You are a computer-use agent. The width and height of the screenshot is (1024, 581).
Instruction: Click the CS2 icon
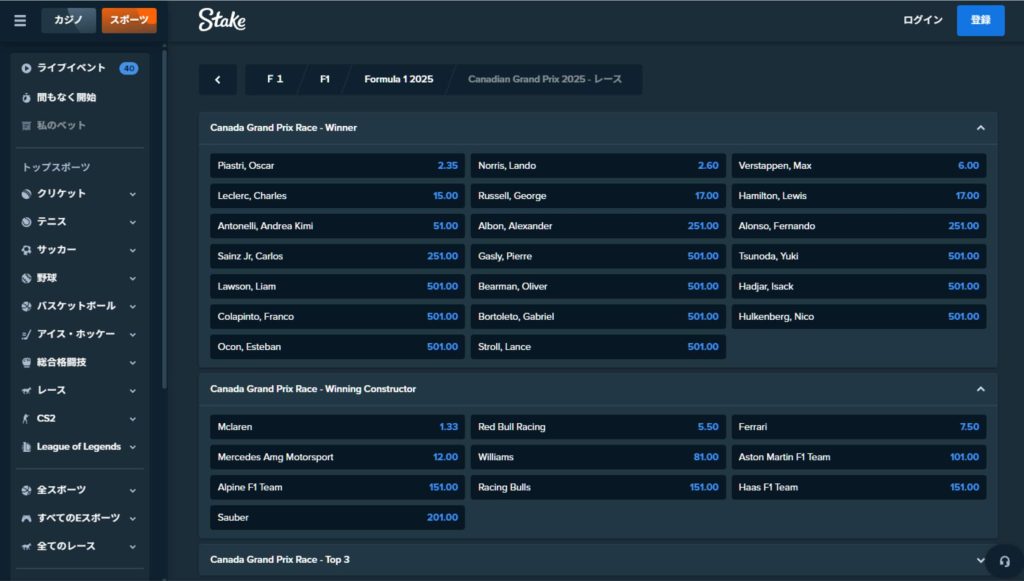(26, 418)
